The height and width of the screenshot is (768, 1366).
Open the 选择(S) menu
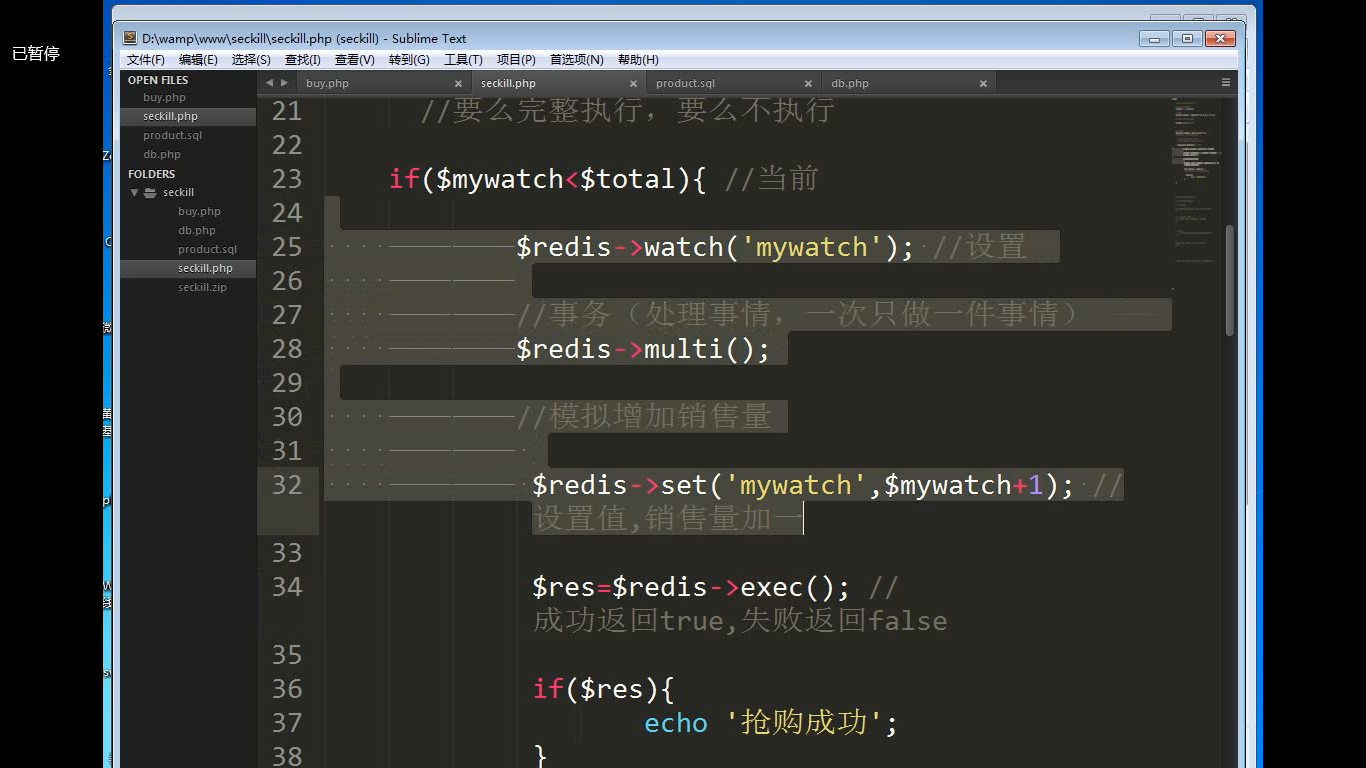(x=251, y=60)
